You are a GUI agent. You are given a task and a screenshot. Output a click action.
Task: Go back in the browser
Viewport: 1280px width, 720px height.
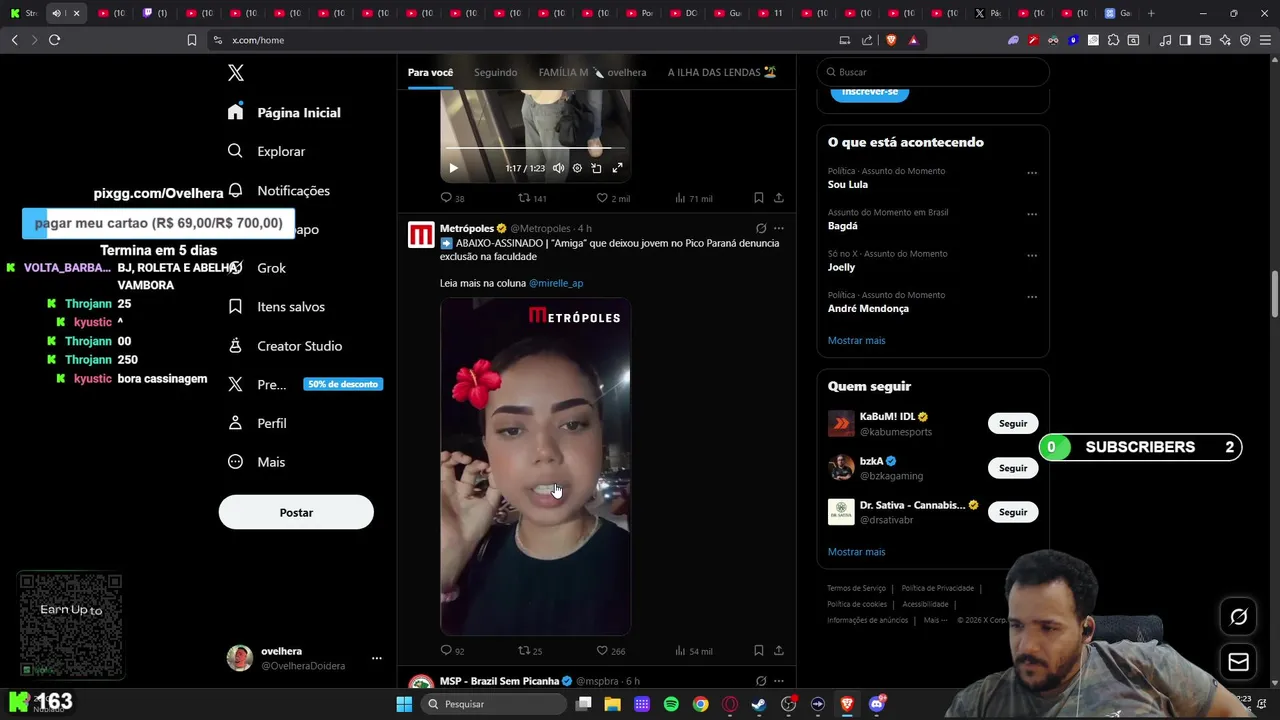[14, 40]
